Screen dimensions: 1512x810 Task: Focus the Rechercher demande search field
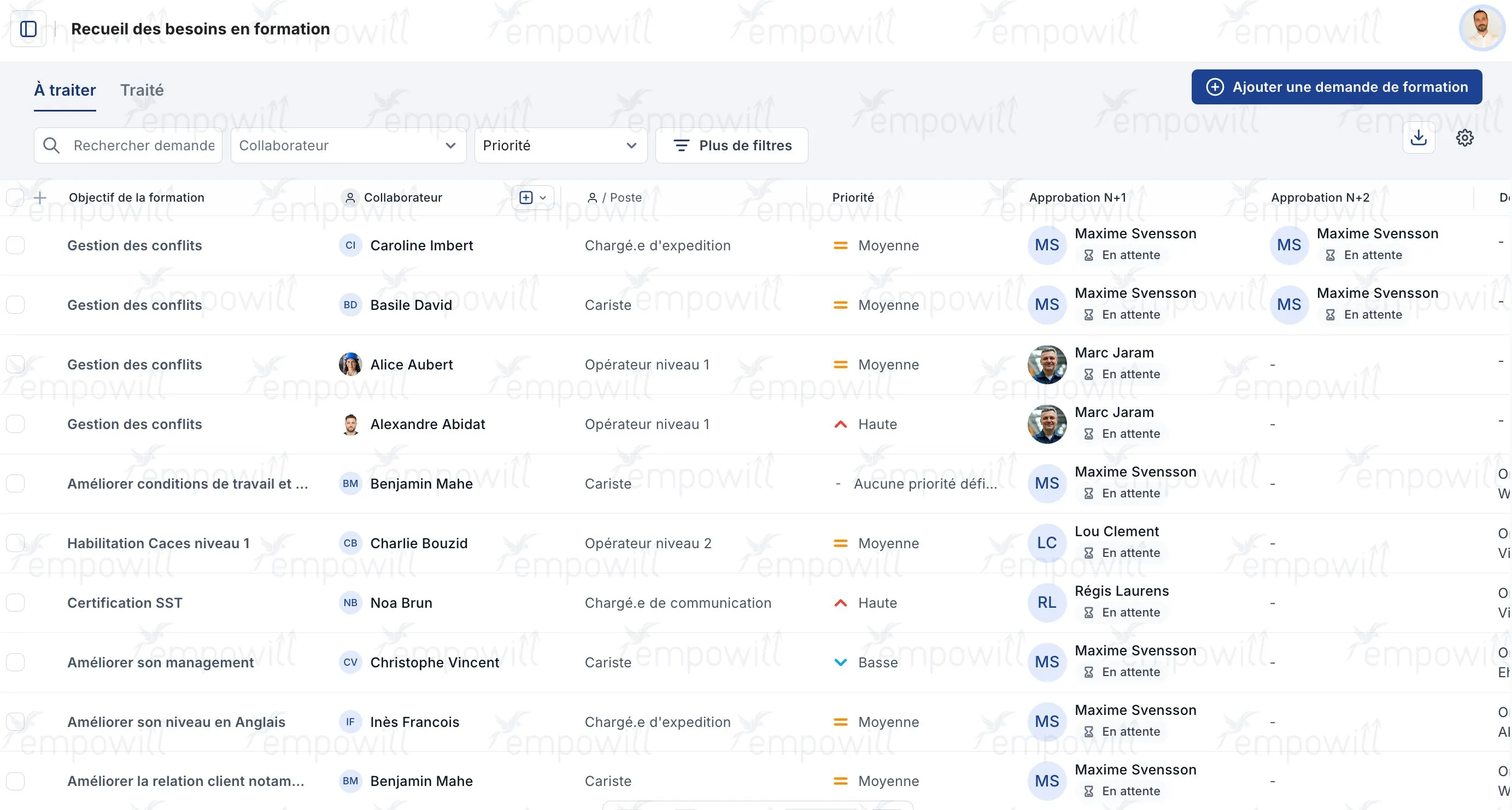tap(144, 145)
